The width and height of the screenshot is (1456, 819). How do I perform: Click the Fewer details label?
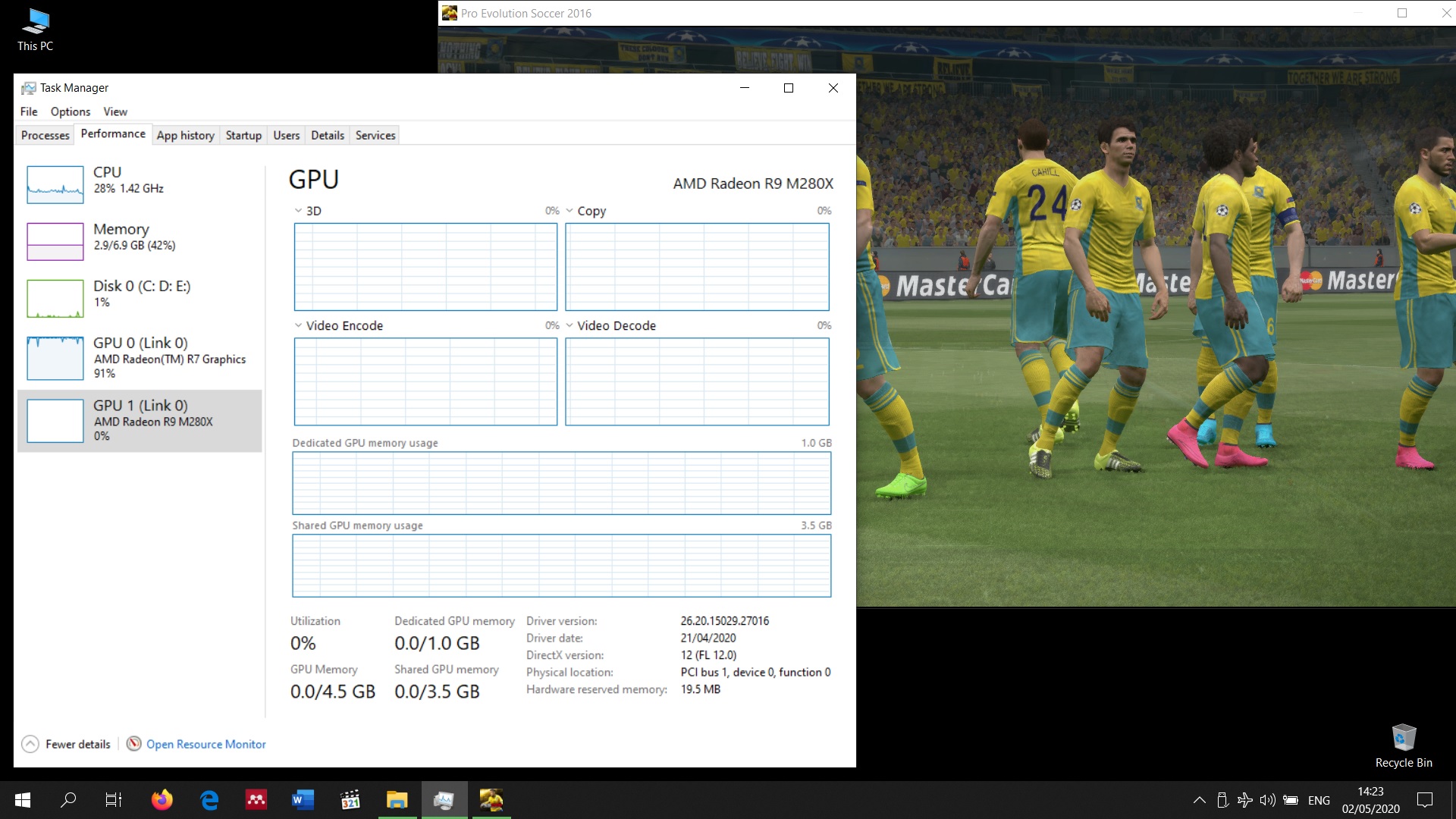pyautogui.click(x=78, y=745)
